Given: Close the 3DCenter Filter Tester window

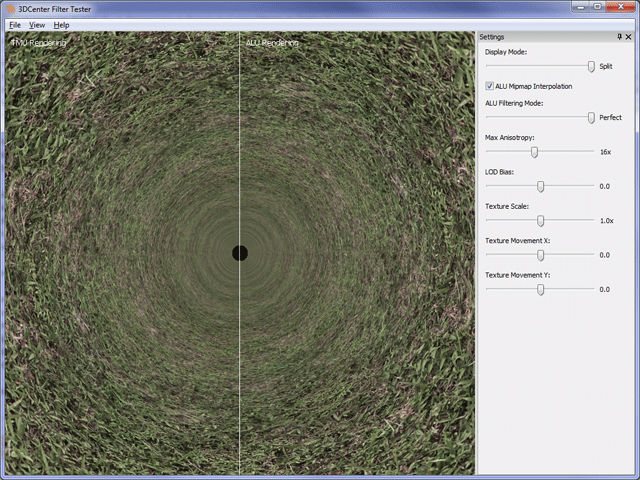Looking at the screenshot, I should 621,7.
